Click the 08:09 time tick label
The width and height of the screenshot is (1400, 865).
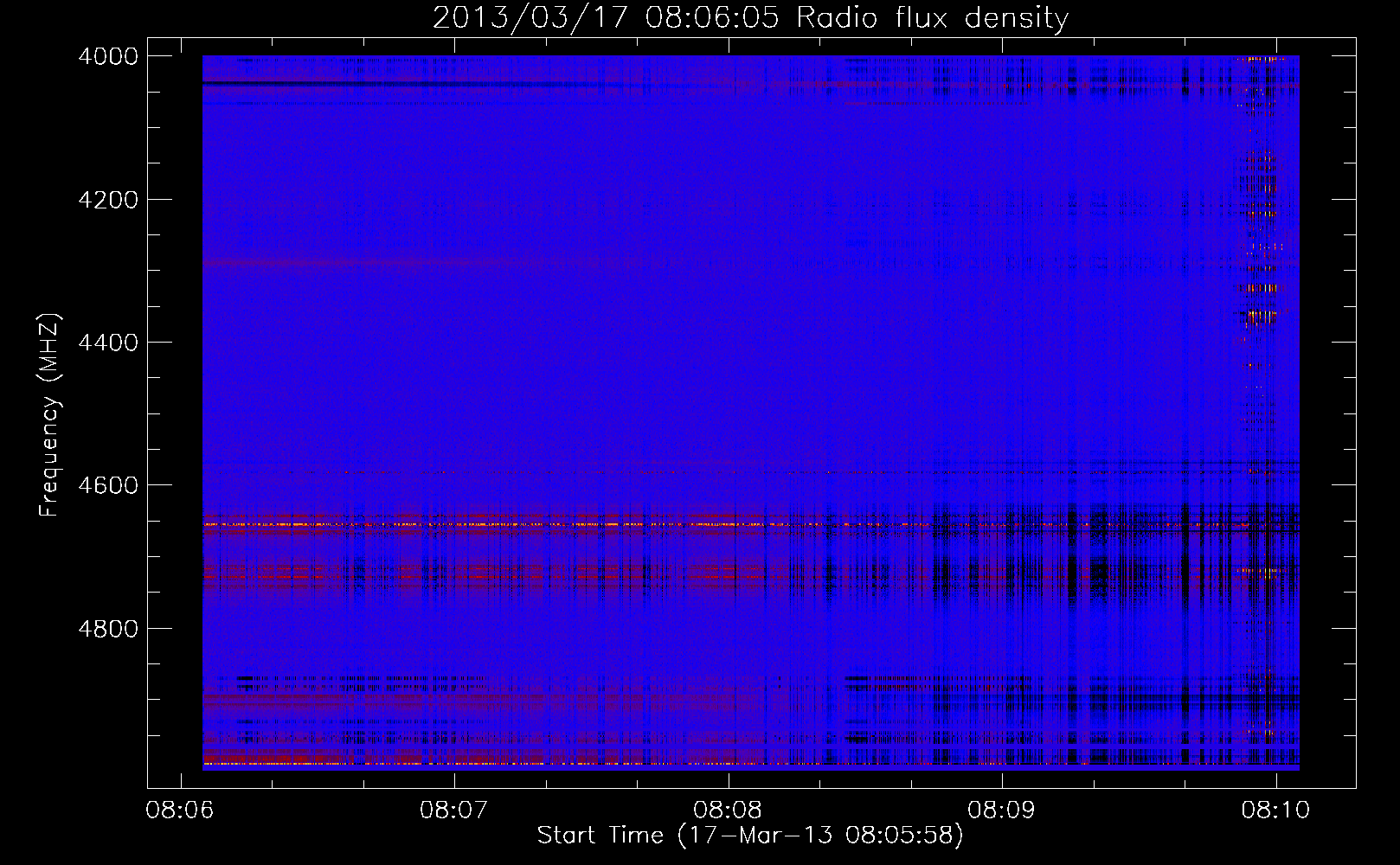[x=1001, y=811]
